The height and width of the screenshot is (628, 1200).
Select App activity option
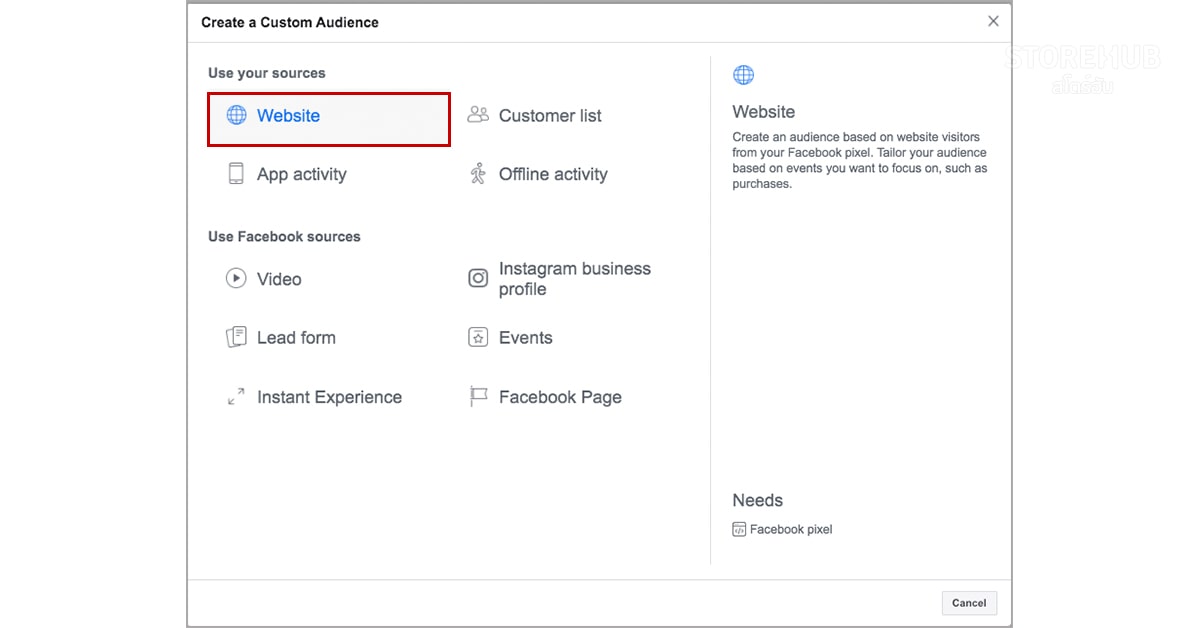pos(301,174)
